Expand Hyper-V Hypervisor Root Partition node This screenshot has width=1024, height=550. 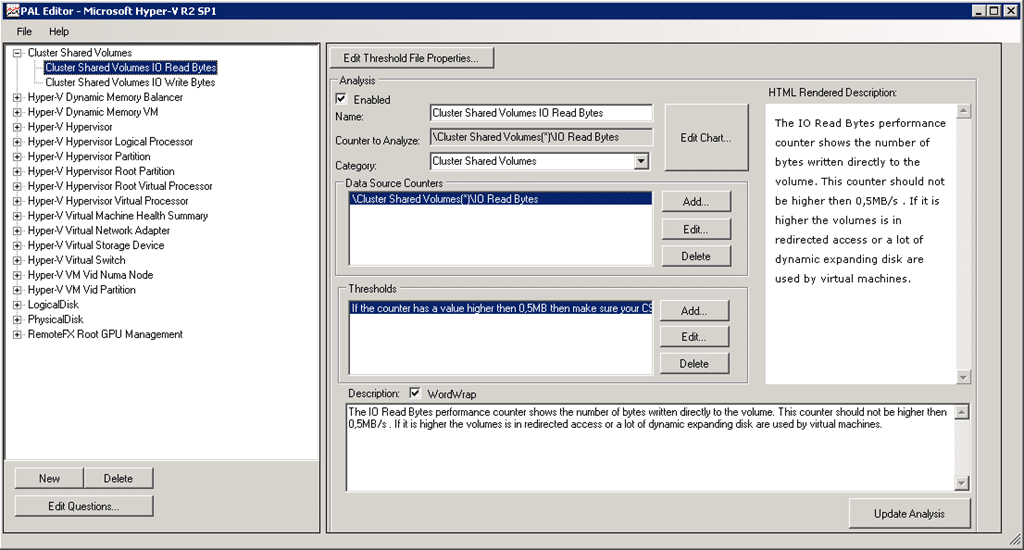point(18,172)
